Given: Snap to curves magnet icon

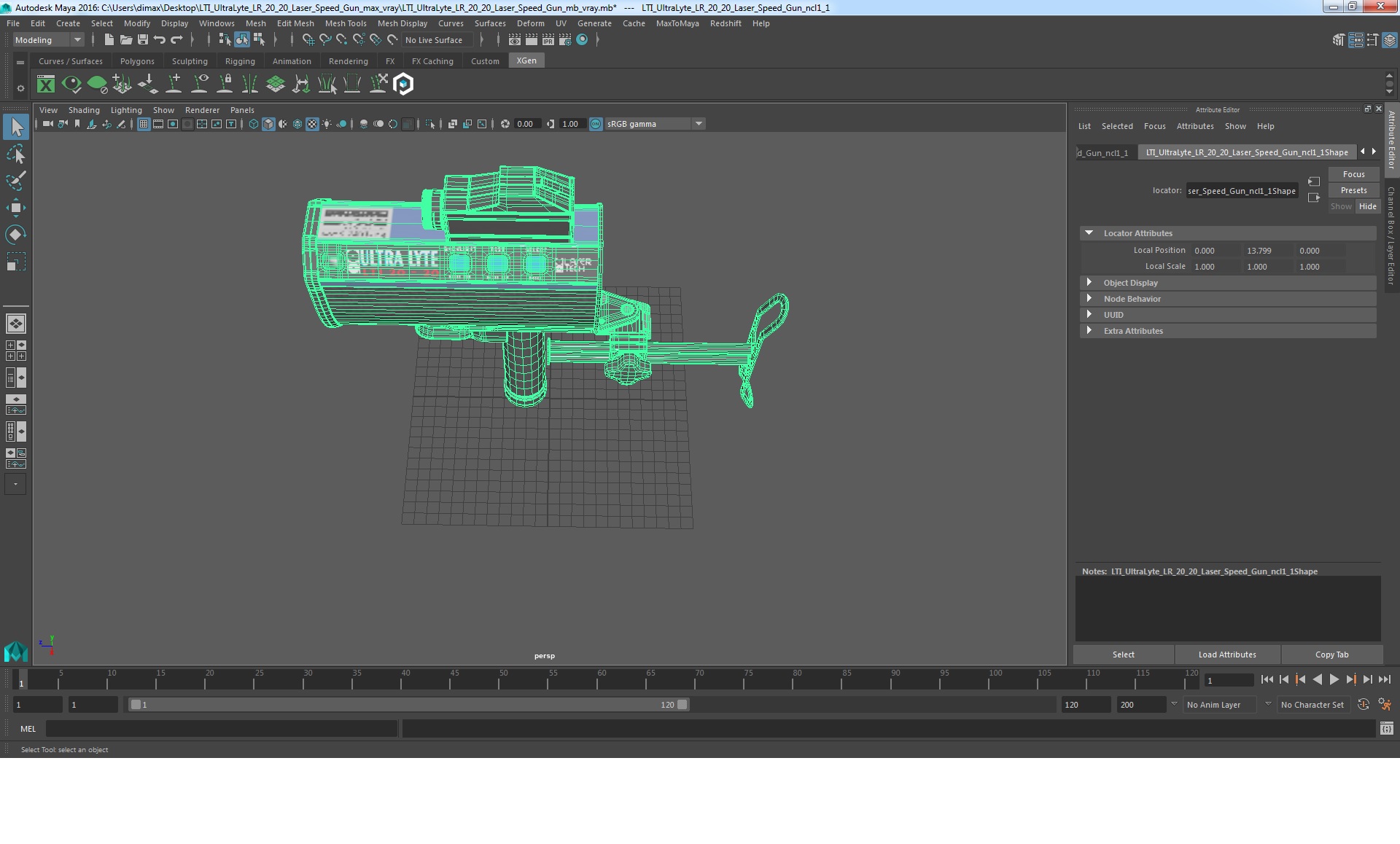Looking at the screenshot, I should [x=325, y=40].
